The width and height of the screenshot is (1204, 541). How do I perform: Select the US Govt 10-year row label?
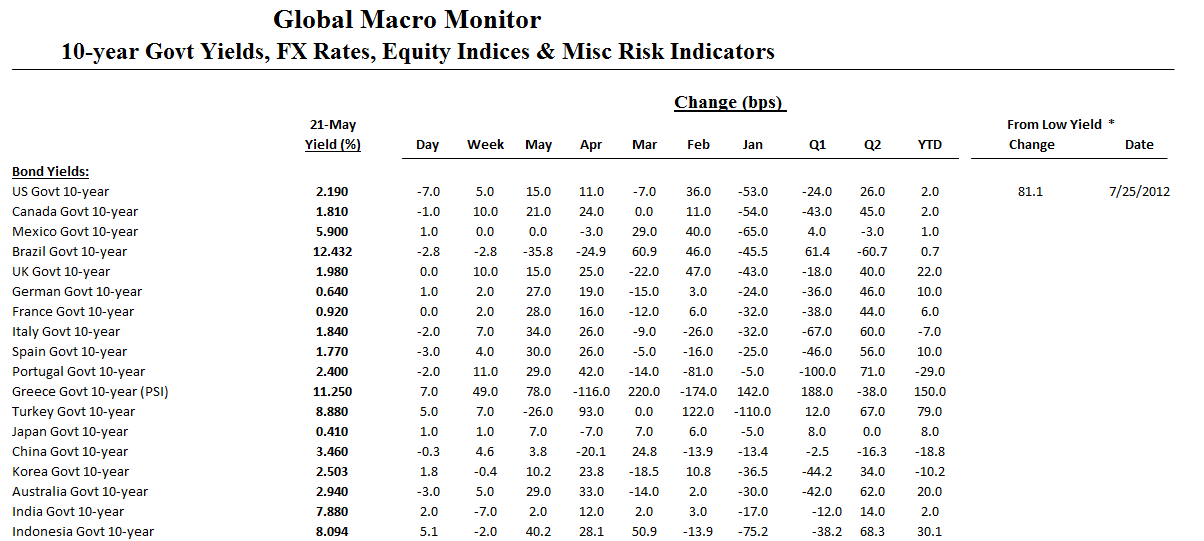coord(60,191)
